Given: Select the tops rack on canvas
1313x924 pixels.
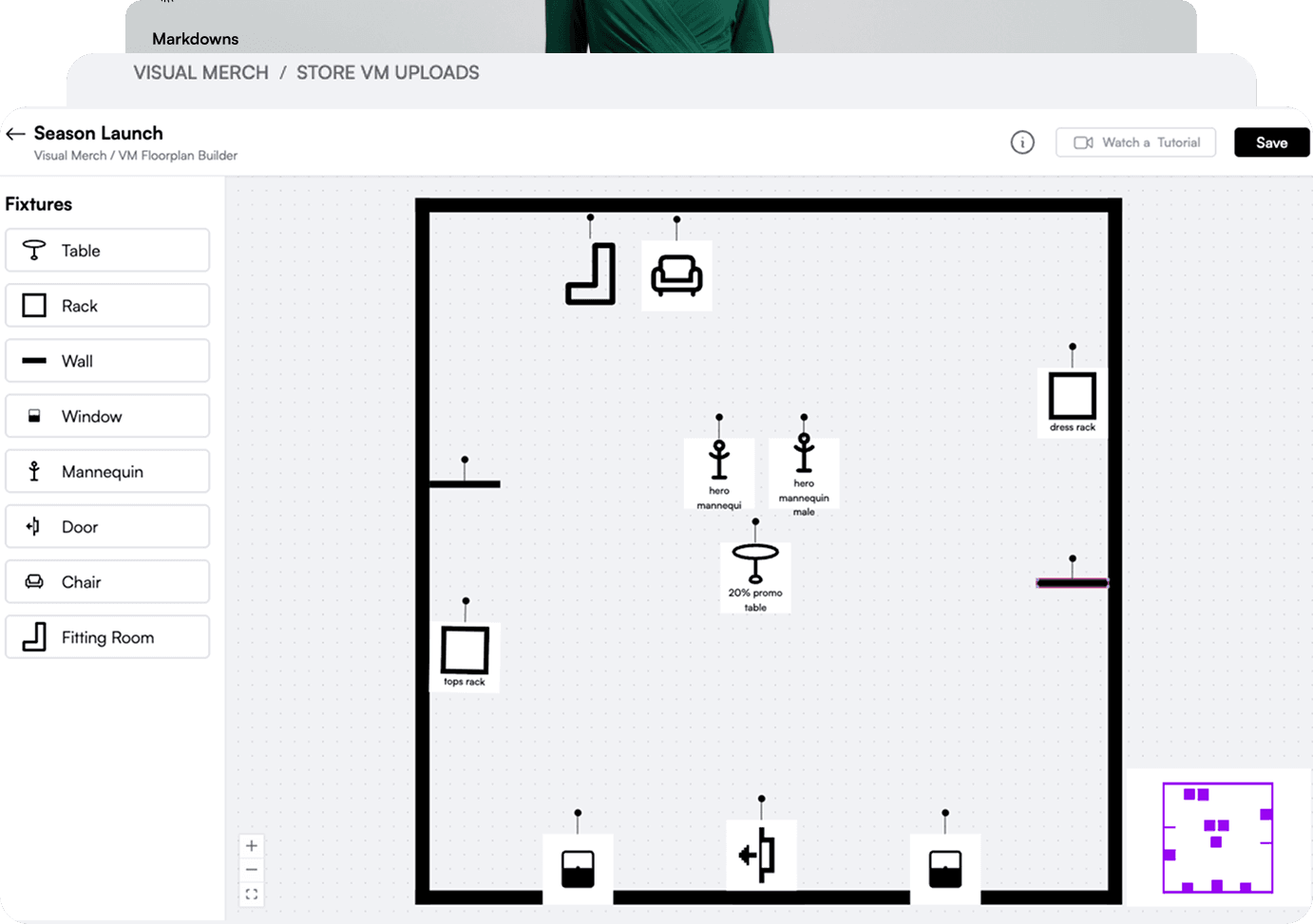Looking at the screenshot, I should 465,651.
